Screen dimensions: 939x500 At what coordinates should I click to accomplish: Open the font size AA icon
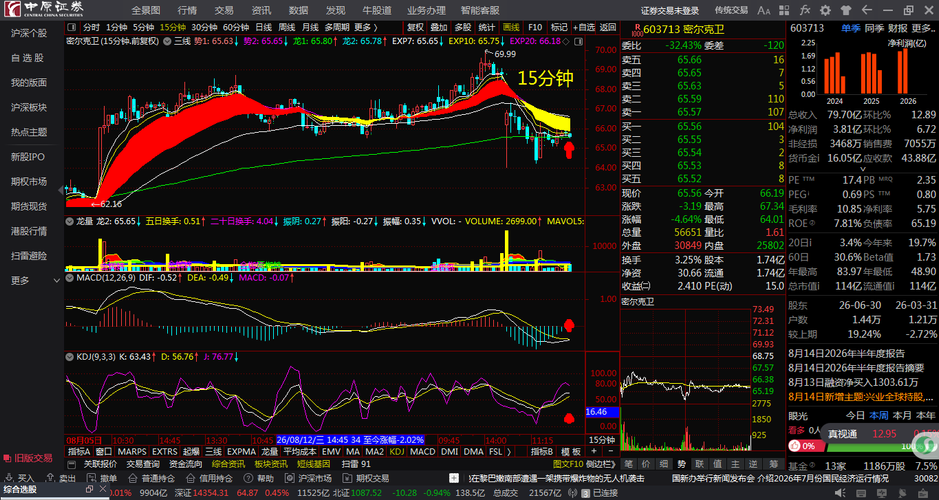764,10
